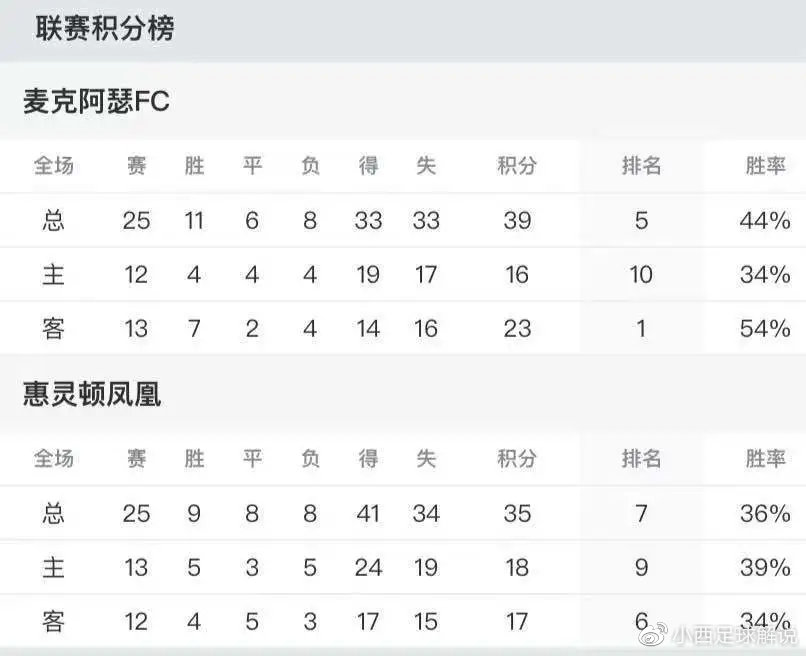Click 胜率 column header in 麦克阿瑟FC table
Image resolution: width=806 pixels, height=656 pixels.
click(766, 166)
